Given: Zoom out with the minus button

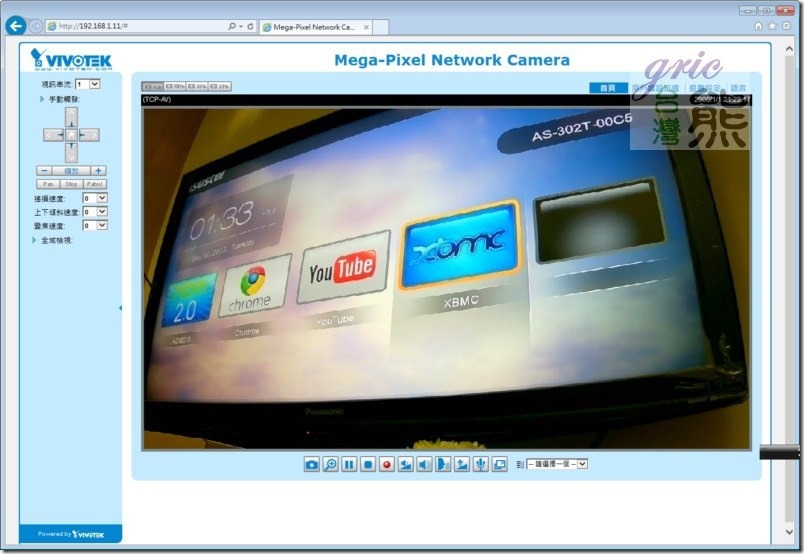Looking at the screenshot, I should pos(44,170).
